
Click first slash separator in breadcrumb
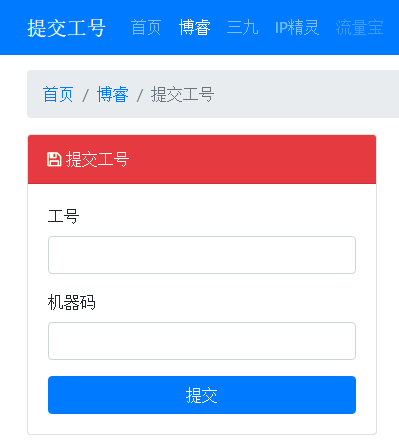tap(85, 95)
